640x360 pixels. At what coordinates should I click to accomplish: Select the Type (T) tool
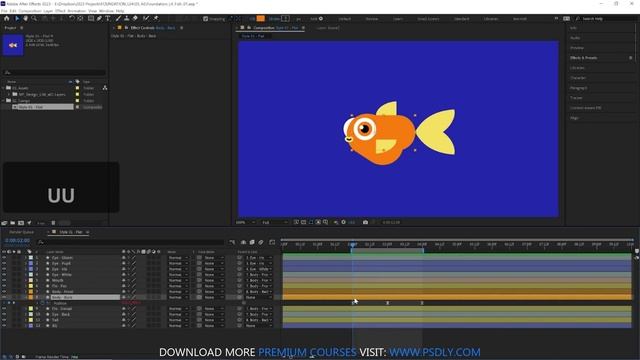tap(108, 18)
